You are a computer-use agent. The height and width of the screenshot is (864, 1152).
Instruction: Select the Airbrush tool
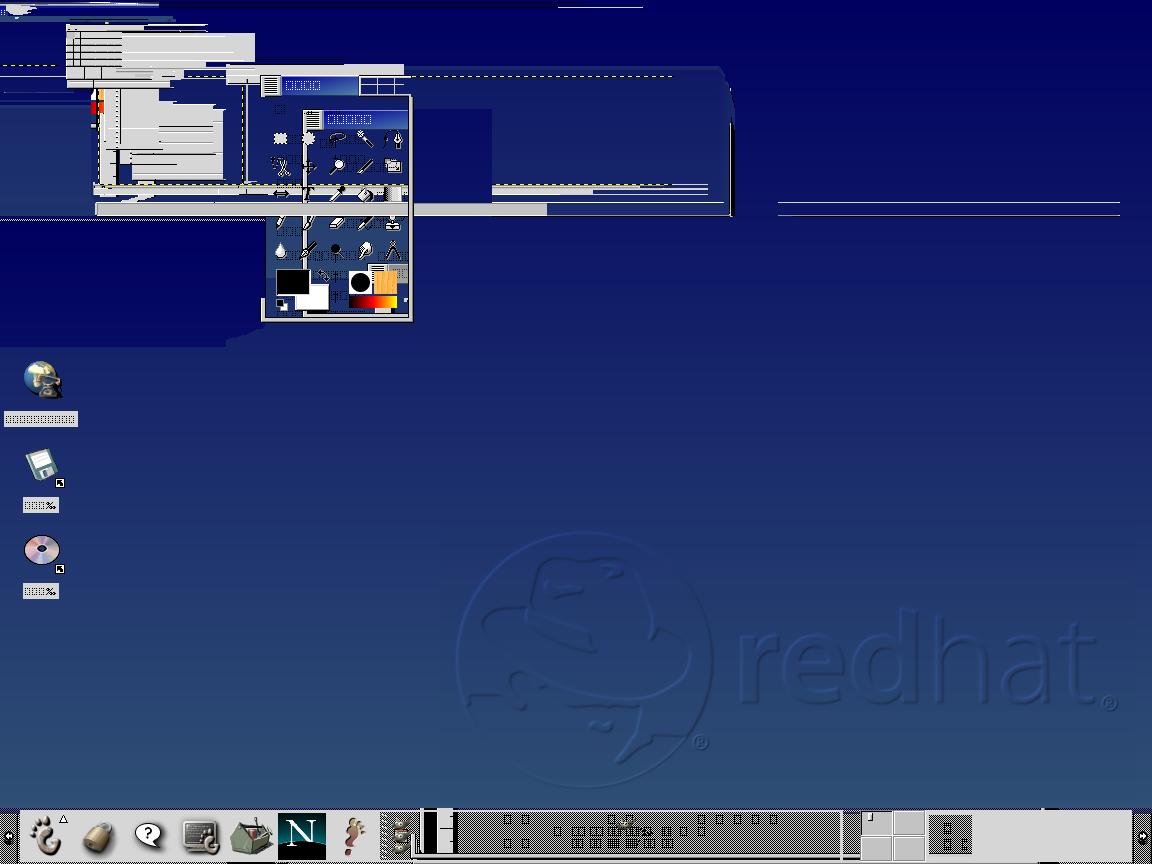365,223
